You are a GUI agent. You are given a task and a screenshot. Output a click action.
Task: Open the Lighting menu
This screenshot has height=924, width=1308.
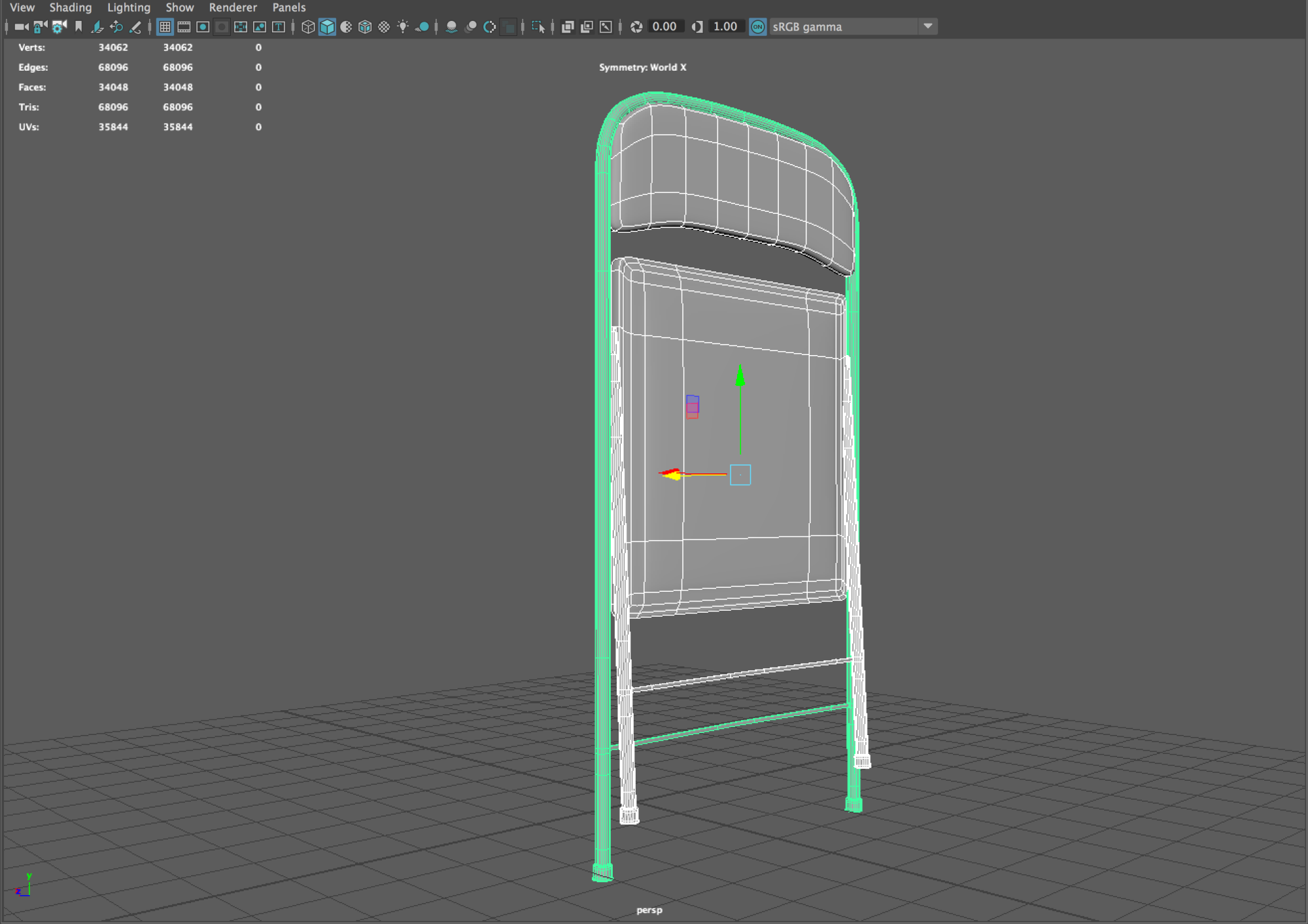coord(129,7)
